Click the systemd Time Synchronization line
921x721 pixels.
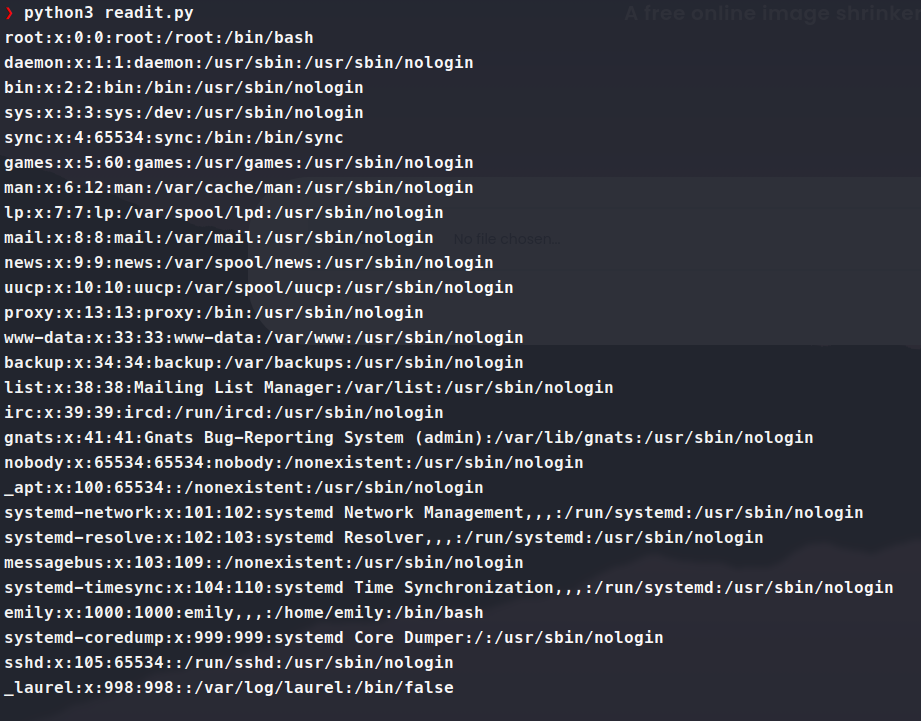448,588
